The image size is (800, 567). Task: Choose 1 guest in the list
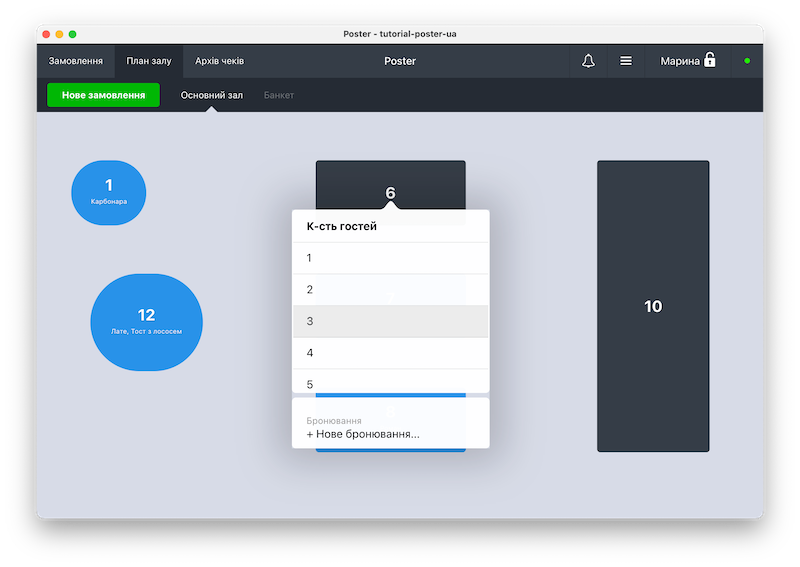tap(390, 258)
